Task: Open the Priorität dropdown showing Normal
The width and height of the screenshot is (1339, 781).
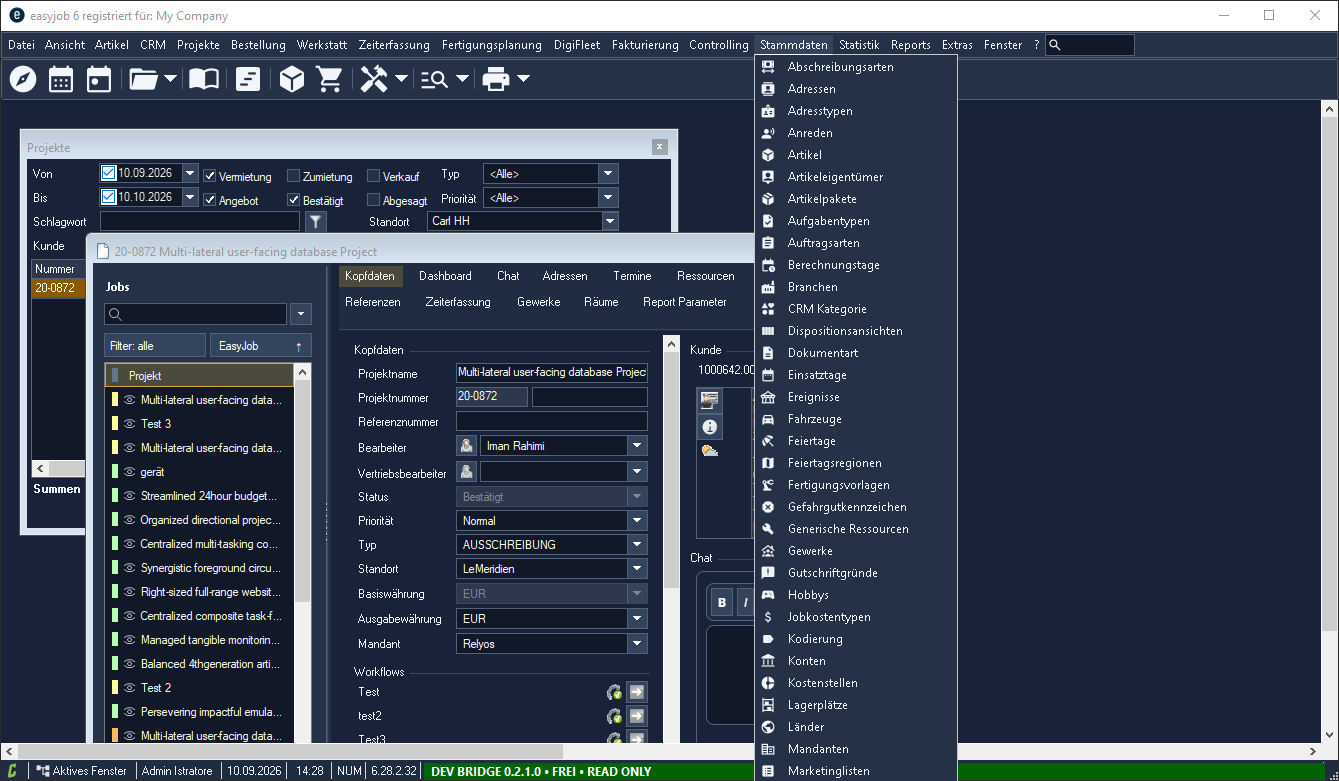Action: pyautogui.click(x=637, y=521)
